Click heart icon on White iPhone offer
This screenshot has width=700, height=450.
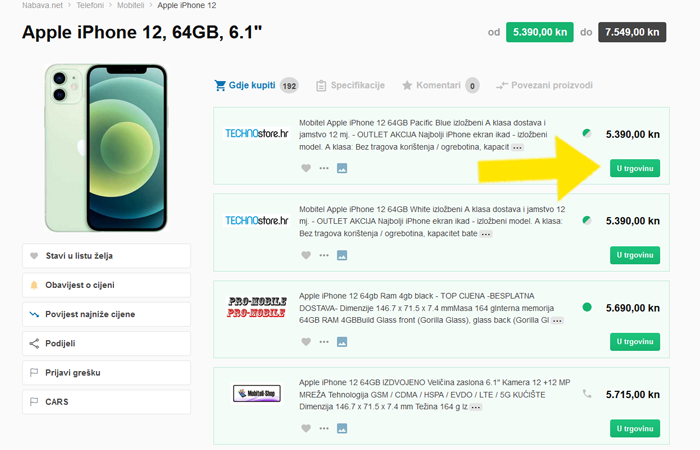click(306, 255)
